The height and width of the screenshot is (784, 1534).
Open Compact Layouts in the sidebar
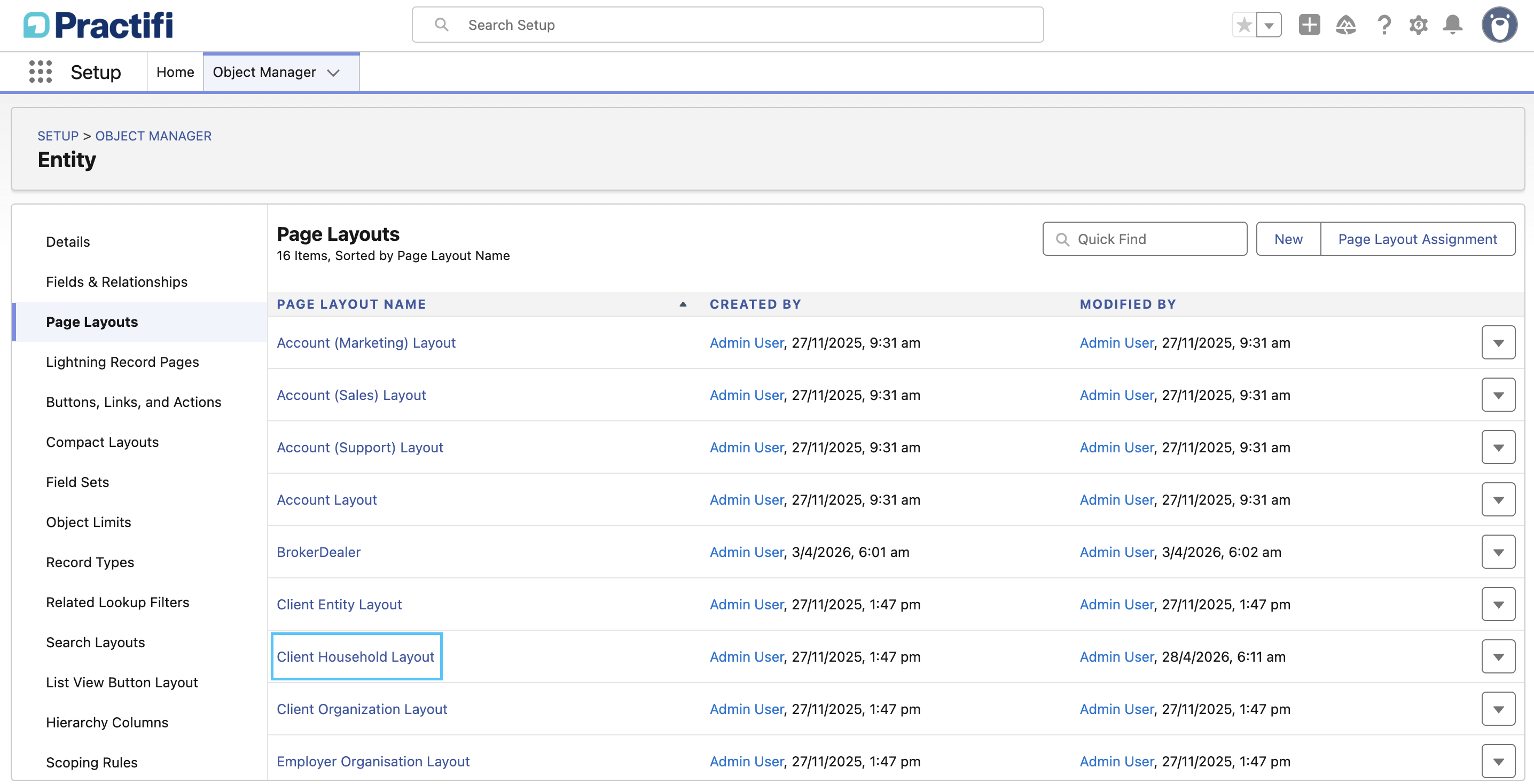[x=103, y=442]
